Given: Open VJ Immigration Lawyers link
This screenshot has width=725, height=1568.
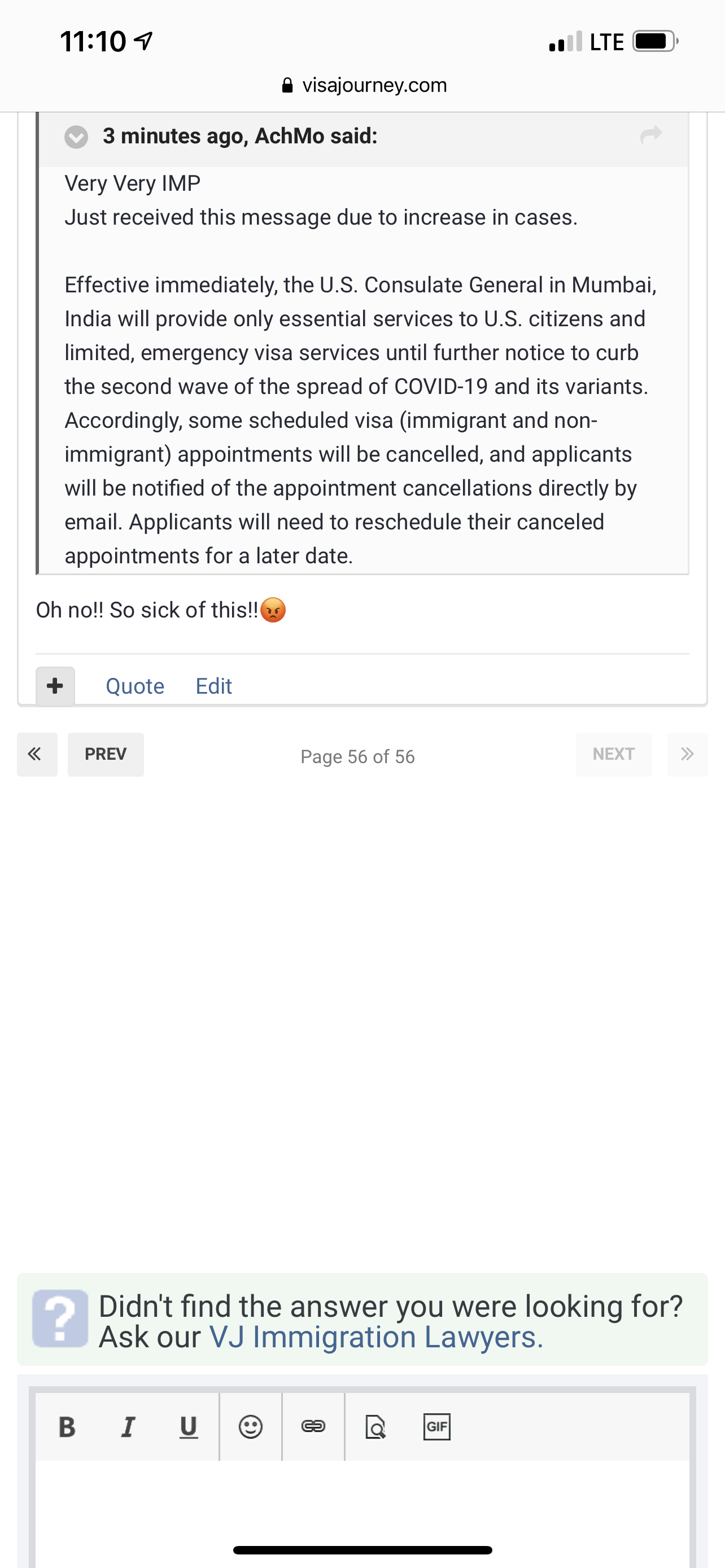Looking at the screenshot, I should point(376,1337).
